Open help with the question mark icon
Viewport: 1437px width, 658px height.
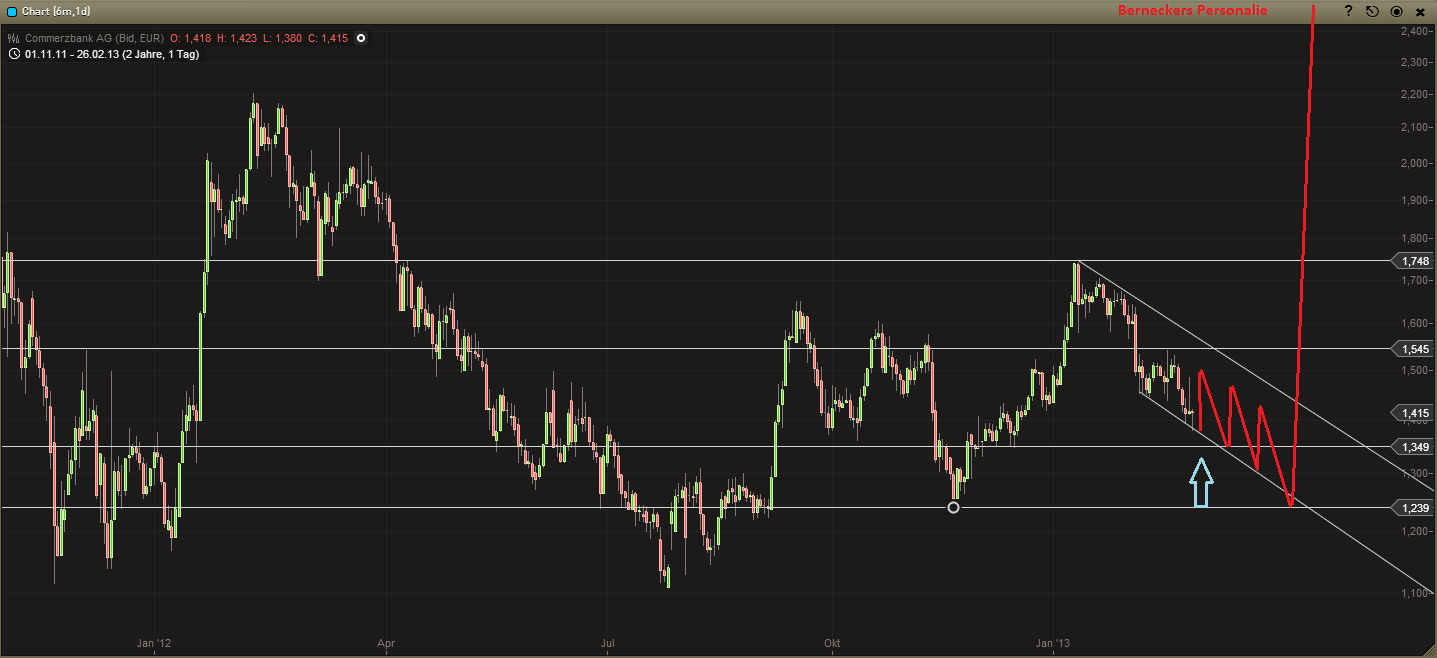point(1348,11)
